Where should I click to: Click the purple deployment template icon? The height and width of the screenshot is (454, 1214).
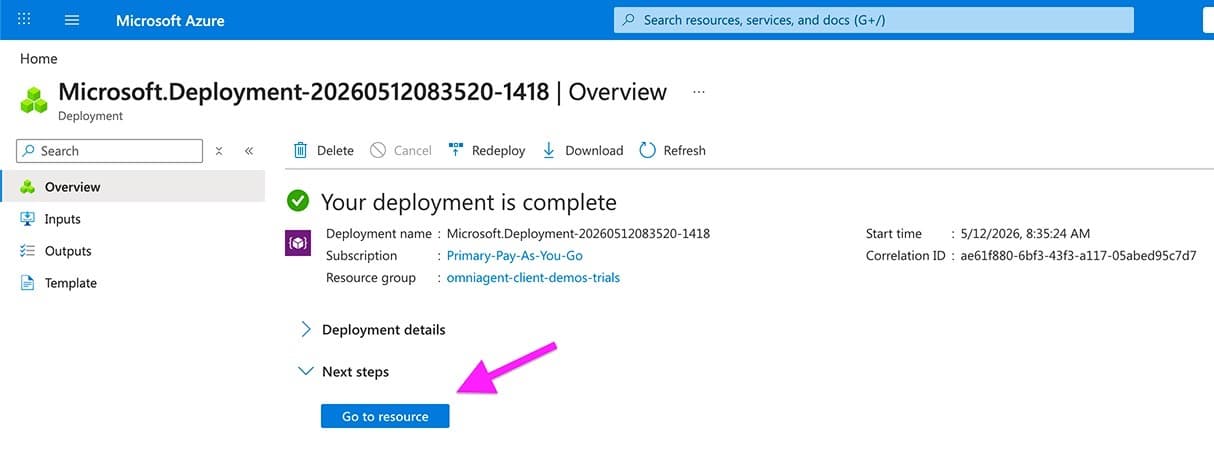pyautogui.click(x=298, y=244)
